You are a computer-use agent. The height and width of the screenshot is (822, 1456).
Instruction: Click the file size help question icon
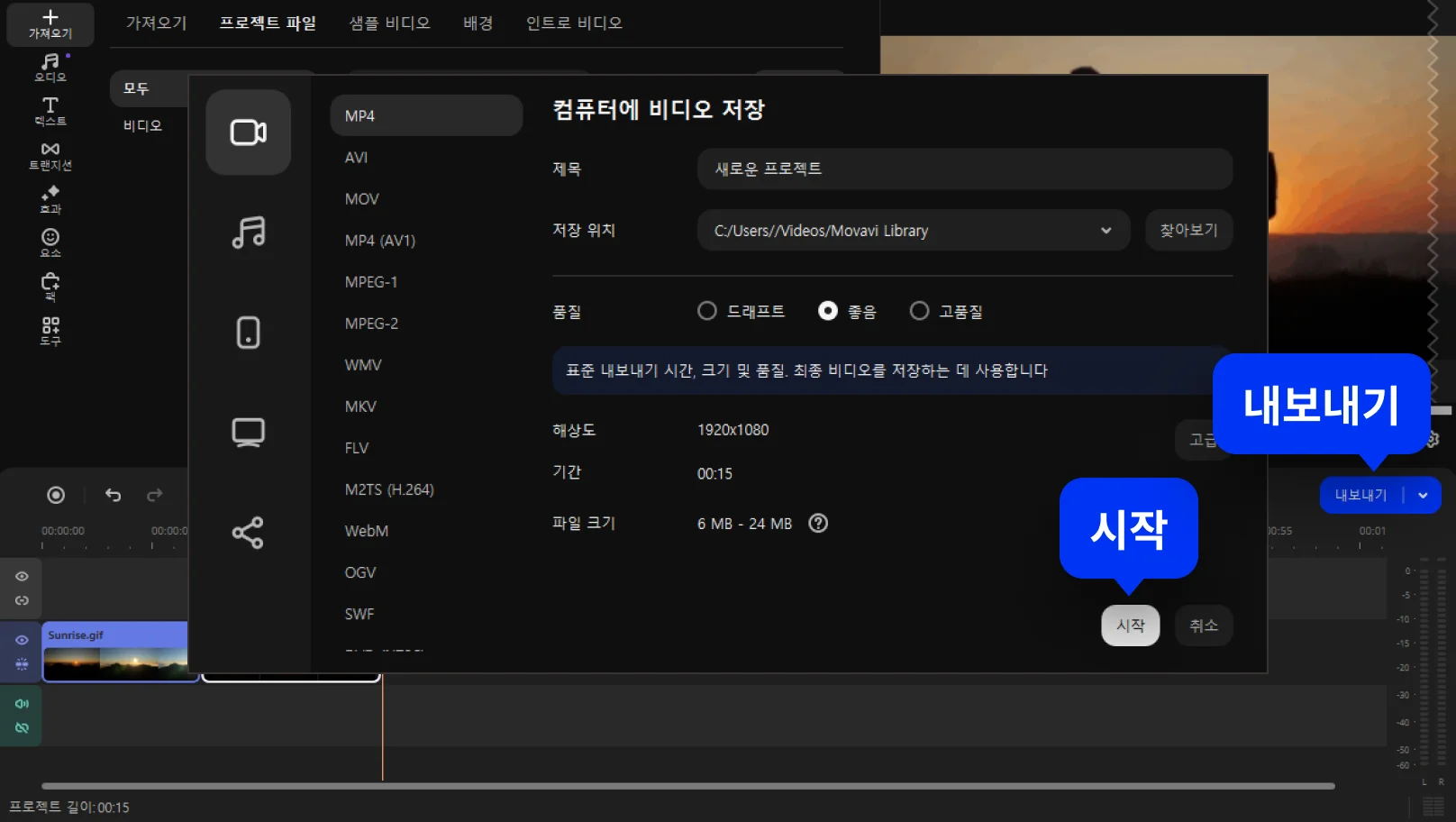pos(818,524)
